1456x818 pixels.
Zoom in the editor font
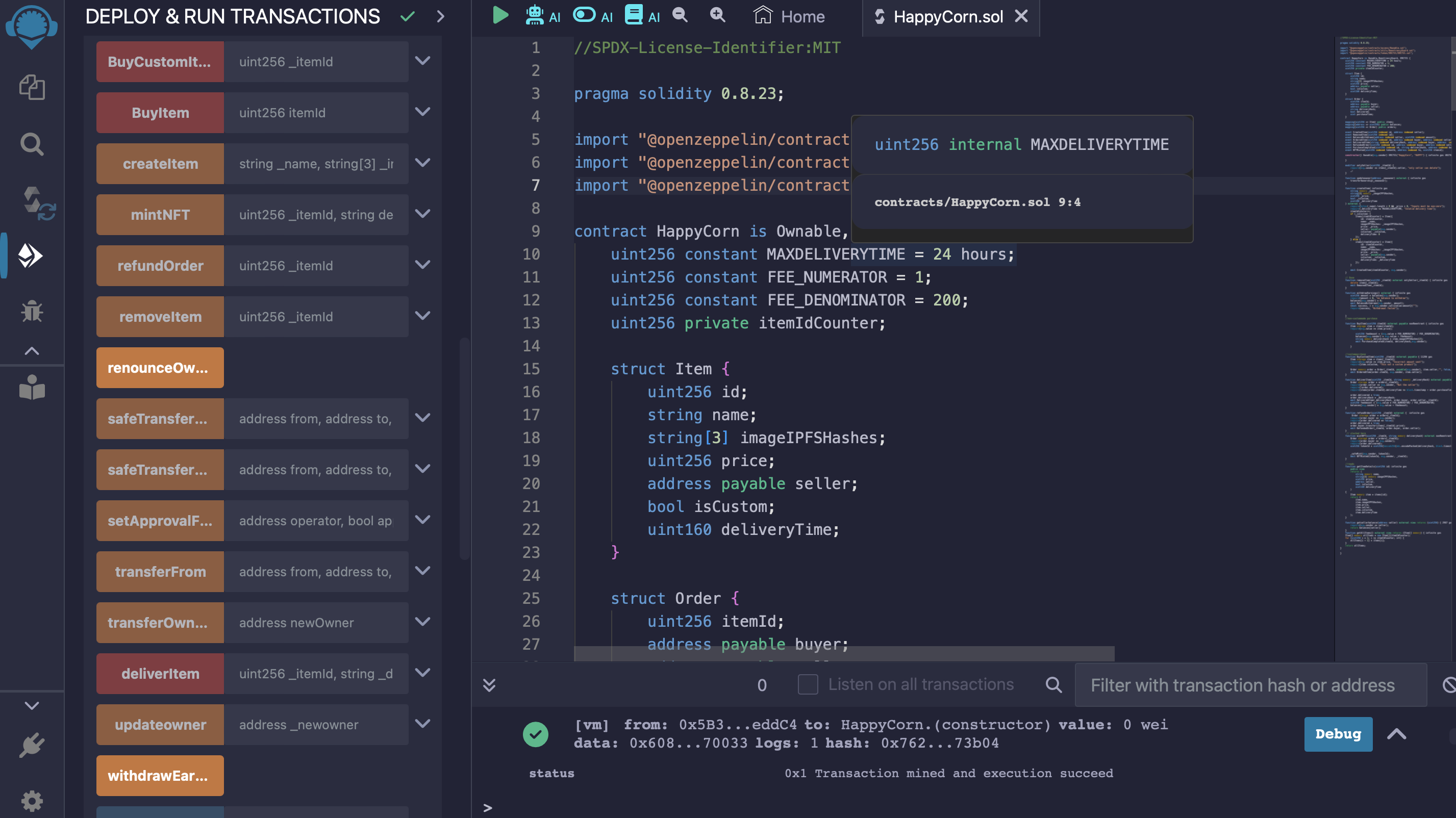(717, 15)
